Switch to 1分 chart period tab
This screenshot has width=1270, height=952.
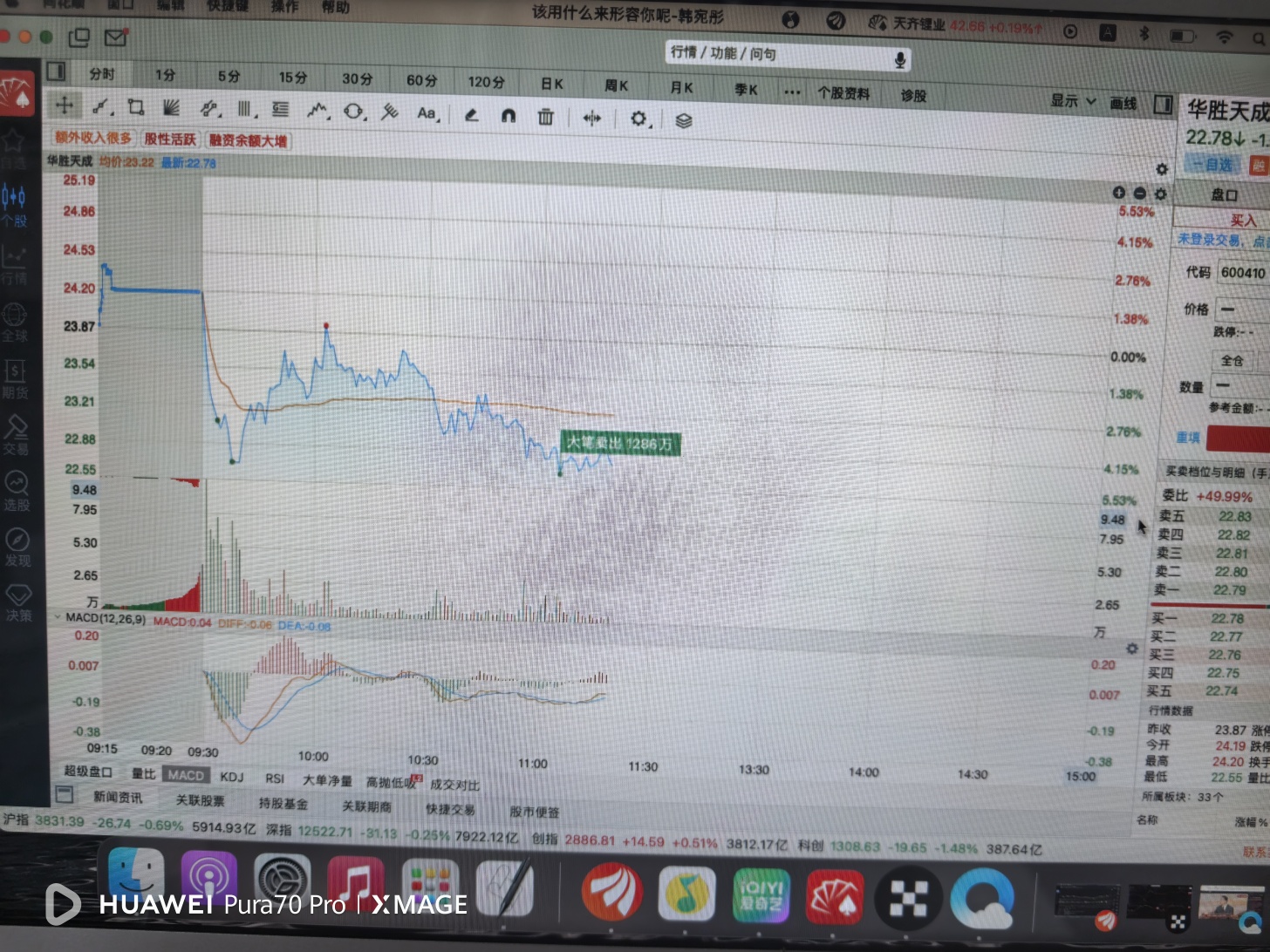click(166, 75)
